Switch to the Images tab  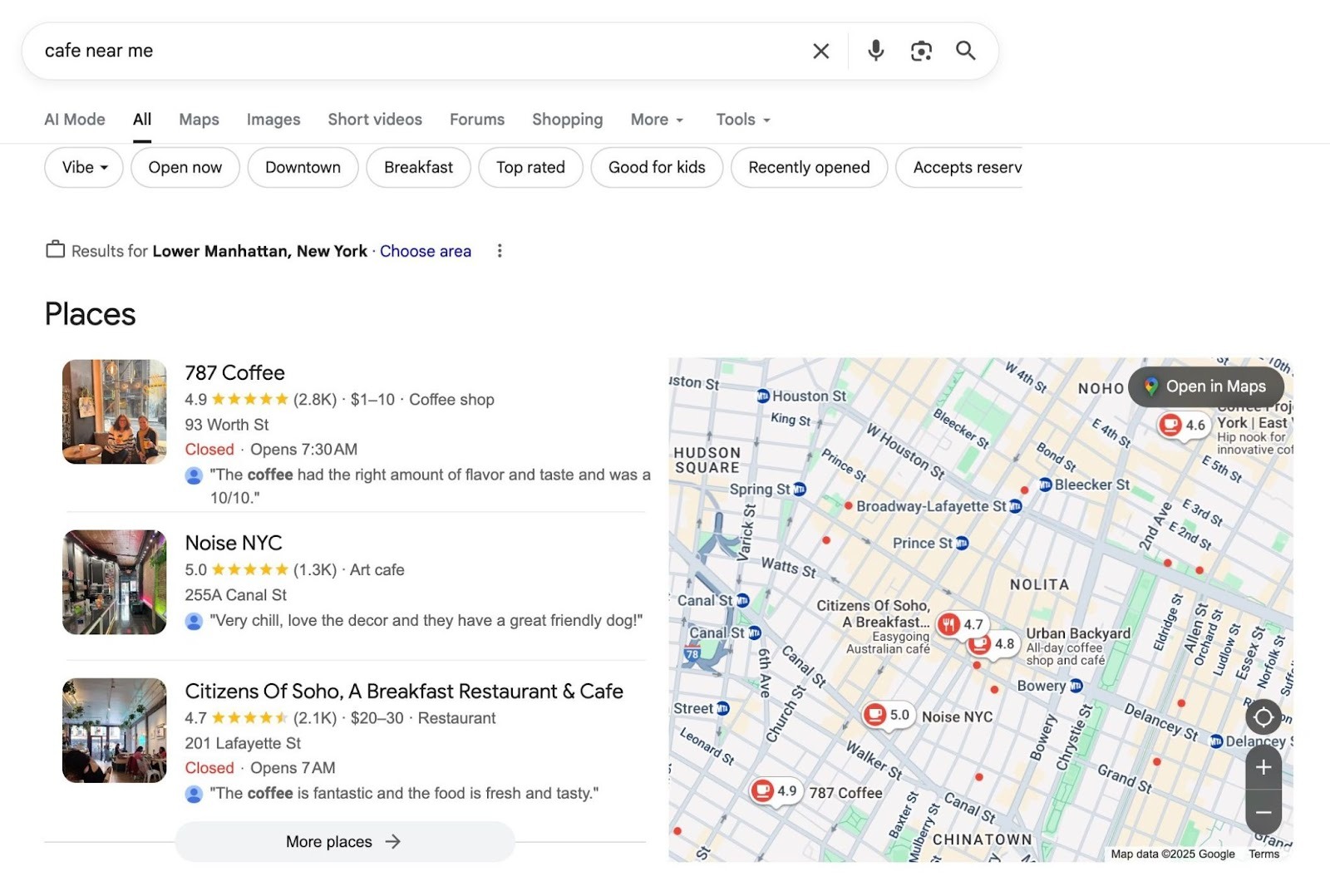(x=273, y=119)
